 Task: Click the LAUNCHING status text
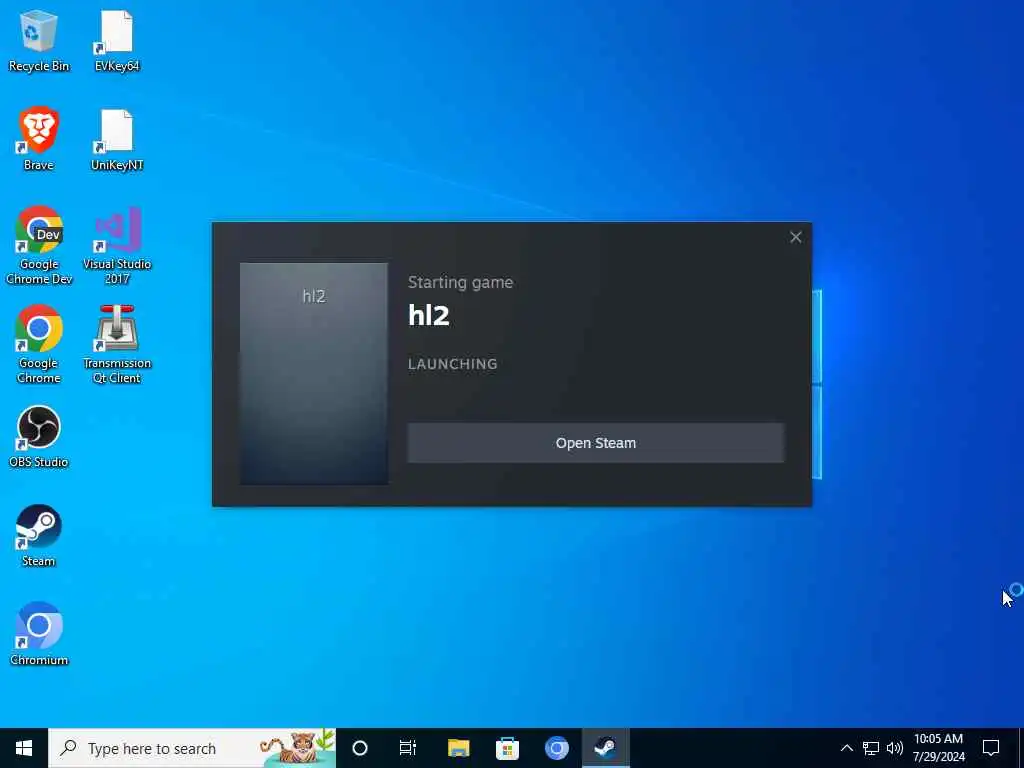click(453, 364)
